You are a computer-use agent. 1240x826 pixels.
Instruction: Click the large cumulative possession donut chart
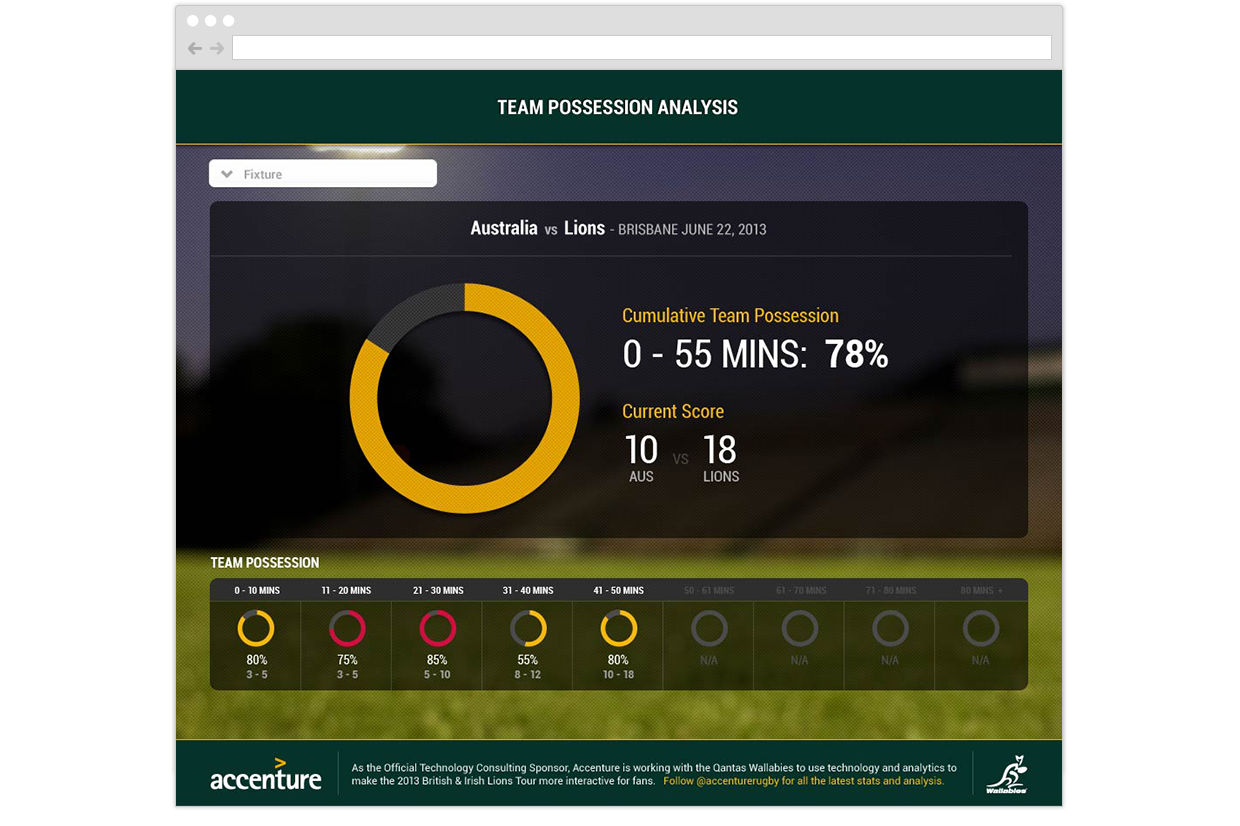click(x=465, y=398)
